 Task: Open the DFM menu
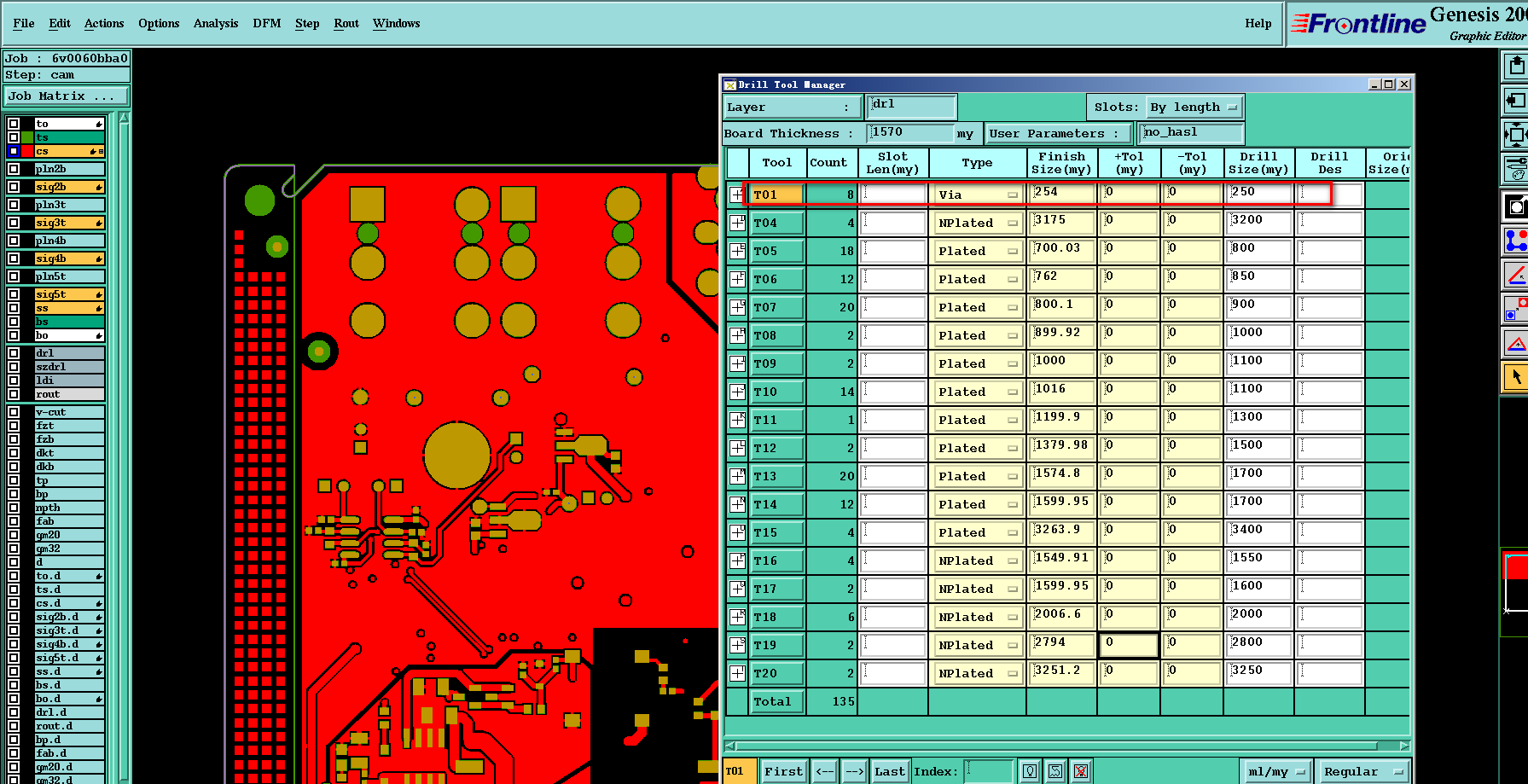point(267,23)
